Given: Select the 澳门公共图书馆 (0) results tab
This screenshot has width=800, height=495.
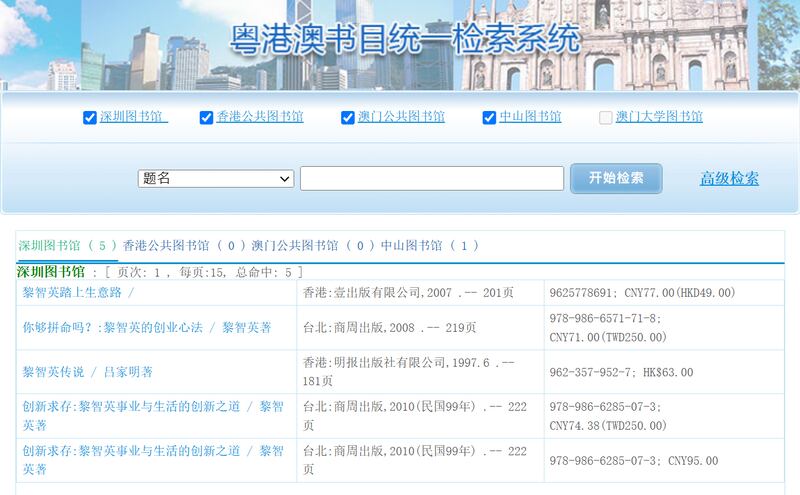Looking at the screenshot, I should pos(314,245).
